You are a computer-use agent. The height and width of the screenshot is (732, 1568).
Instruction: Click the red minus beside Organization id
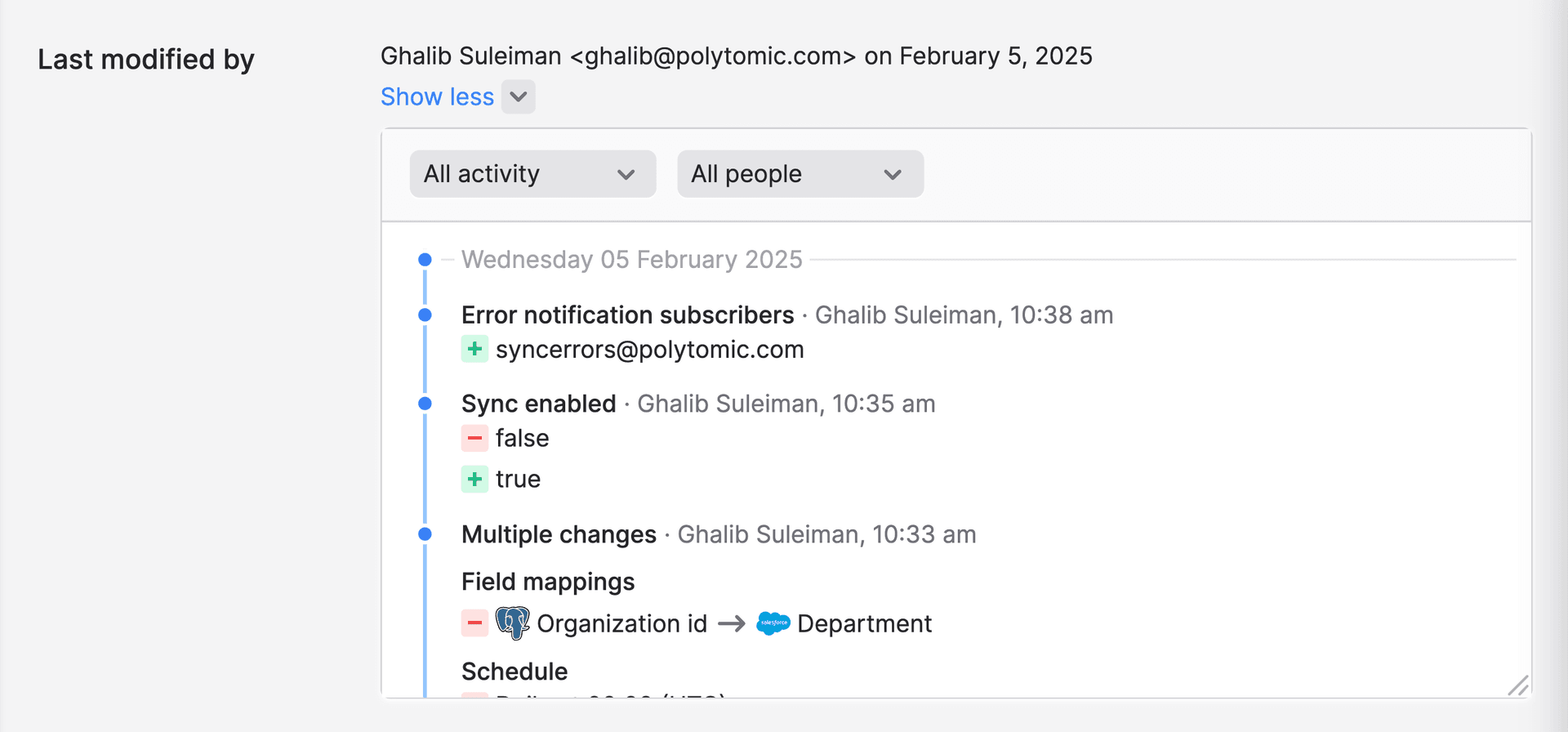474,623
